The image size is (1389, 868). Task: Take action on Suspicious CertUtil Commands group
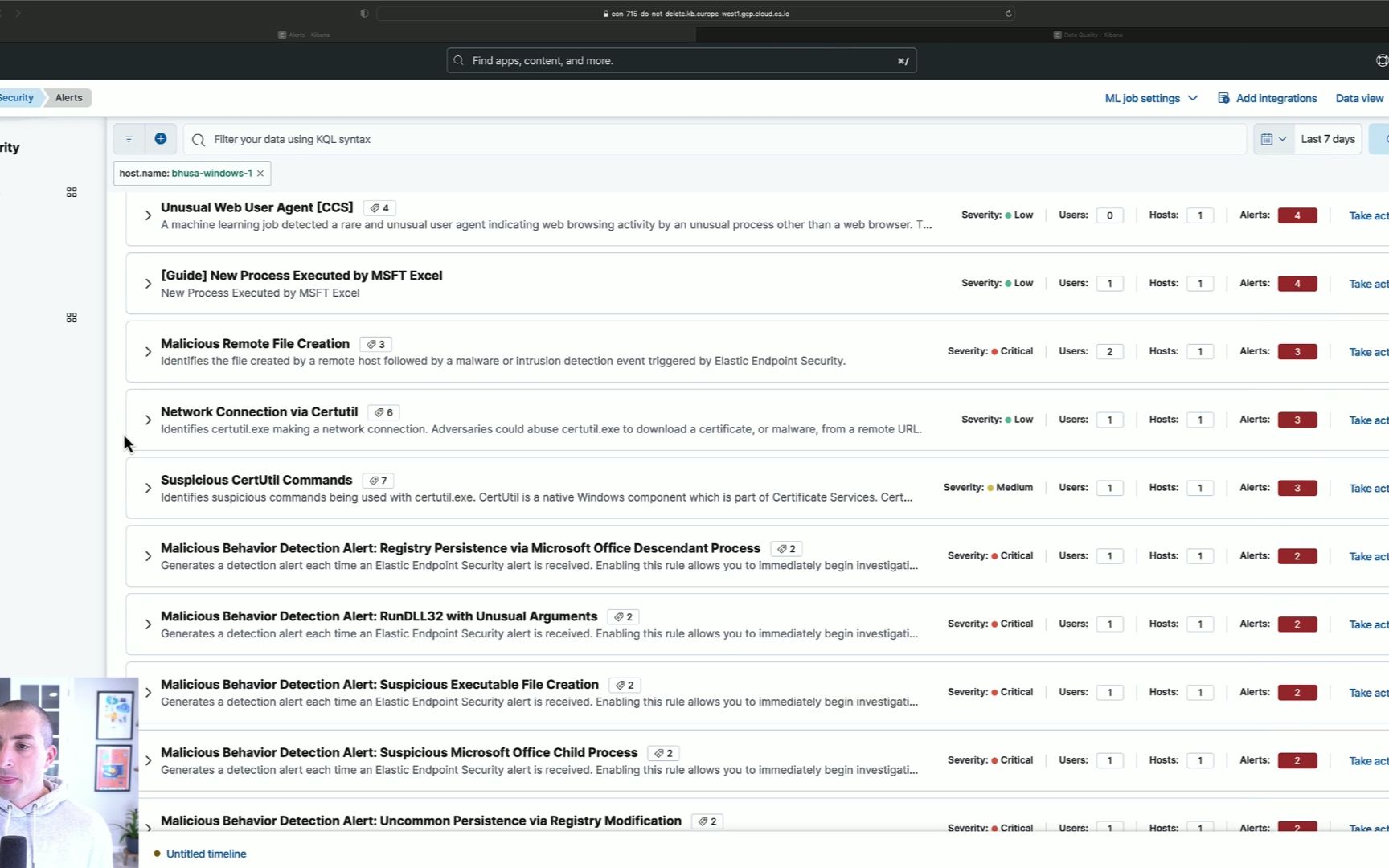click(x=1368, y=489)
